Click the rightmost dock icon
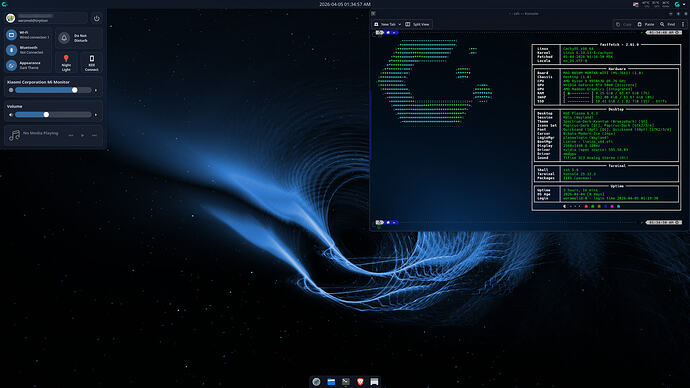The width and height of the screenshot is (690, 388). [374, 381]
